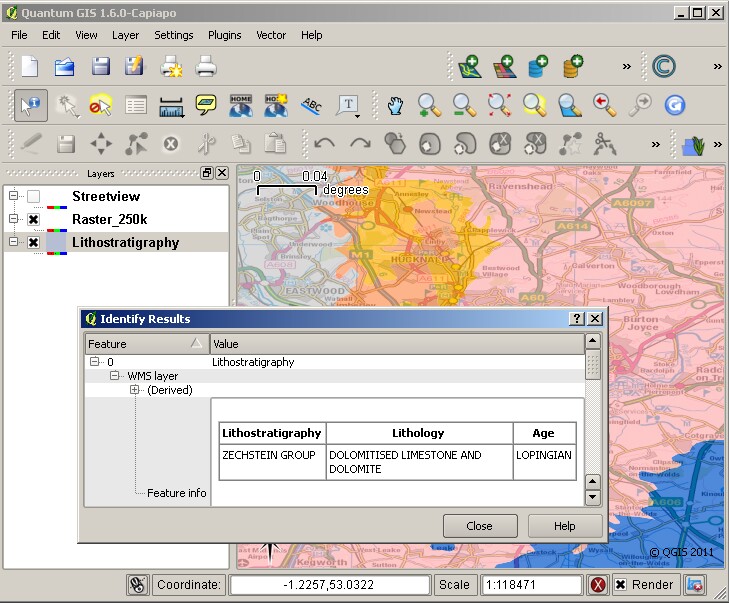This screenshot has height=603, width=729.
Task: Save the project with the floppy disk icon
Action: pos(100,66)
